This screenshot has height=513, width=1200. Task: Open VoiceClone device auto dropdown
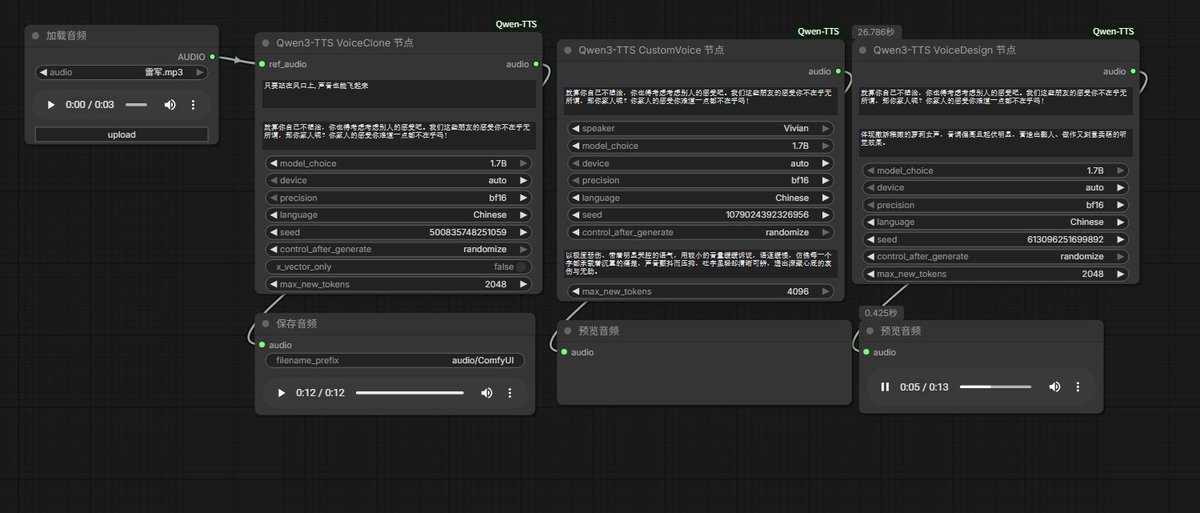398,180
